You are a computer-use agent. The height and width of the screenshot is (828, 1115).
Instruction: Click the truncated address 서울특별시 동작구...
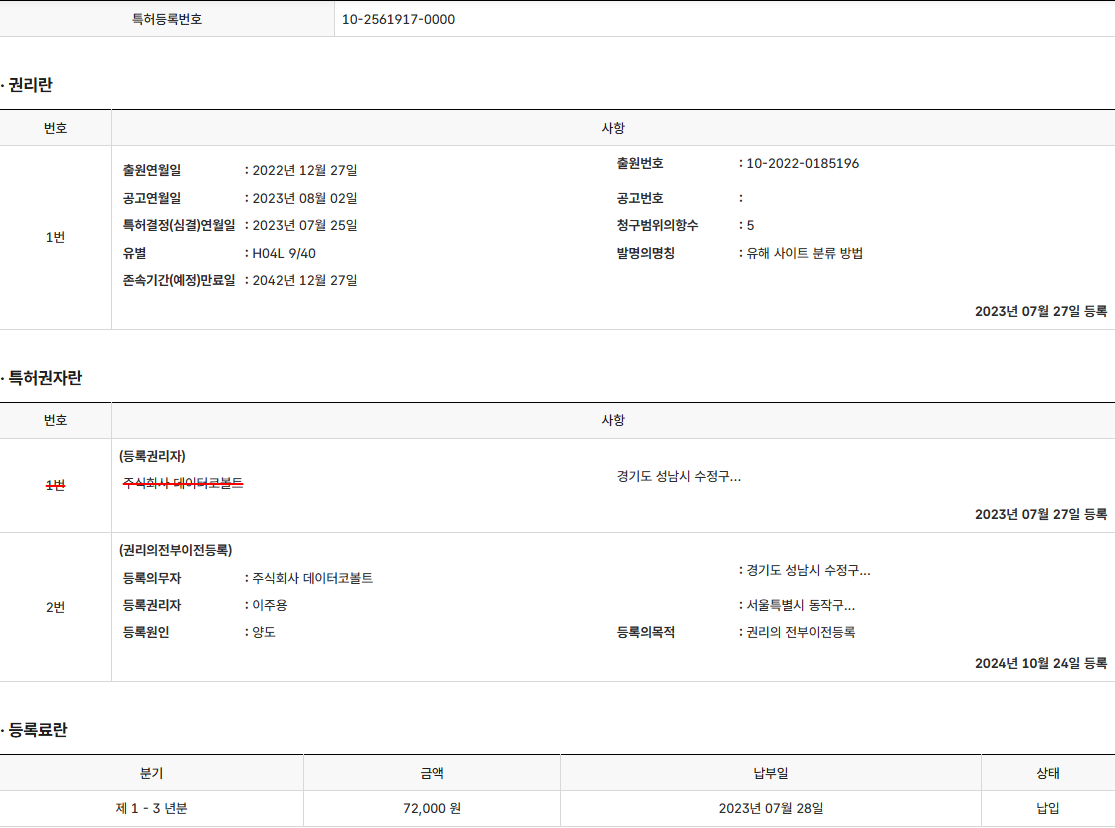point(800,605)
